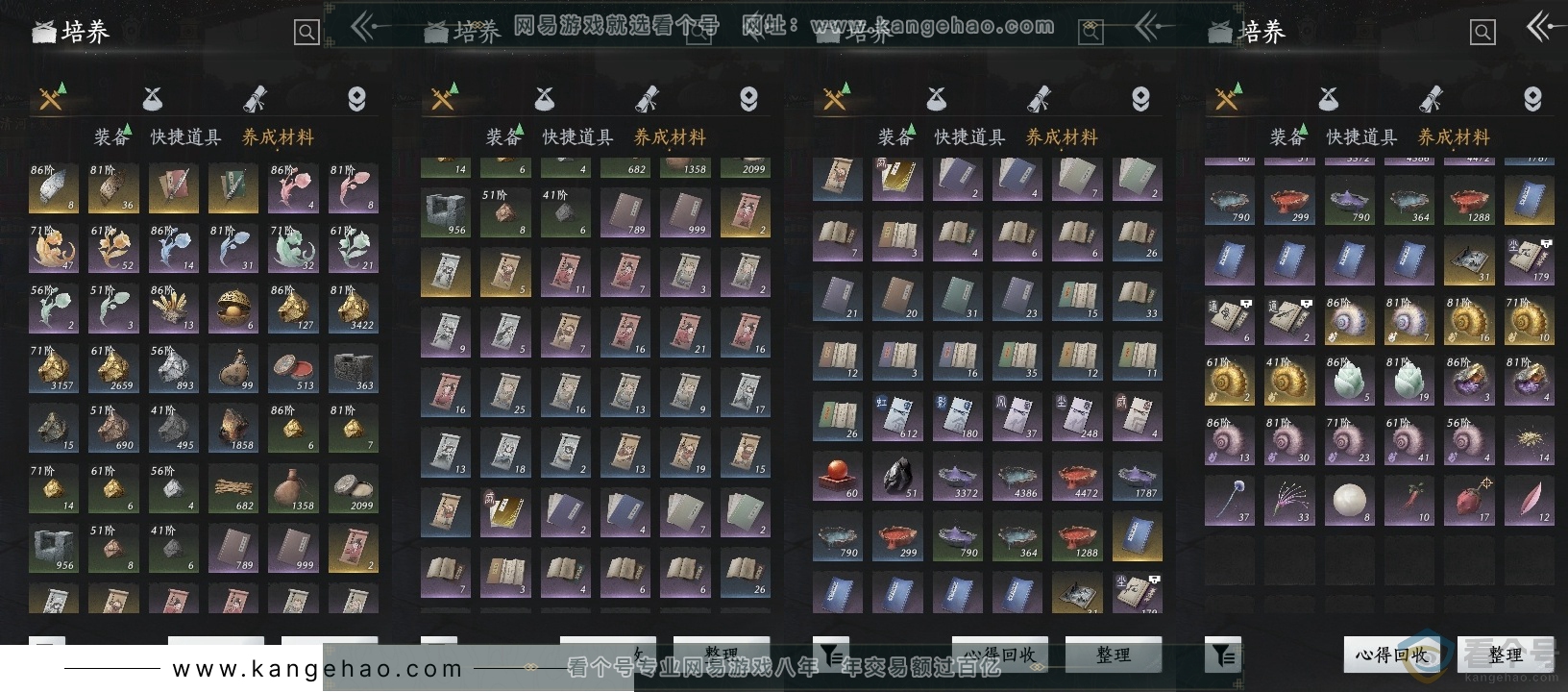The height and width of the screenshot is (692, 1568).
Task: Select 86阶 blue flower with 14 count
Action: 173,247
